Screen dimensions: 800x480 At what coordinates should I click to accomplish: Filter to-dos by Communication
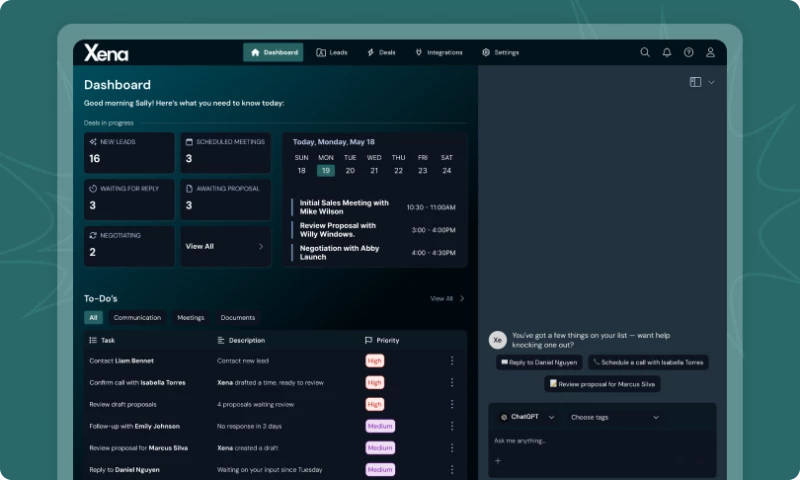coord(137,317)
